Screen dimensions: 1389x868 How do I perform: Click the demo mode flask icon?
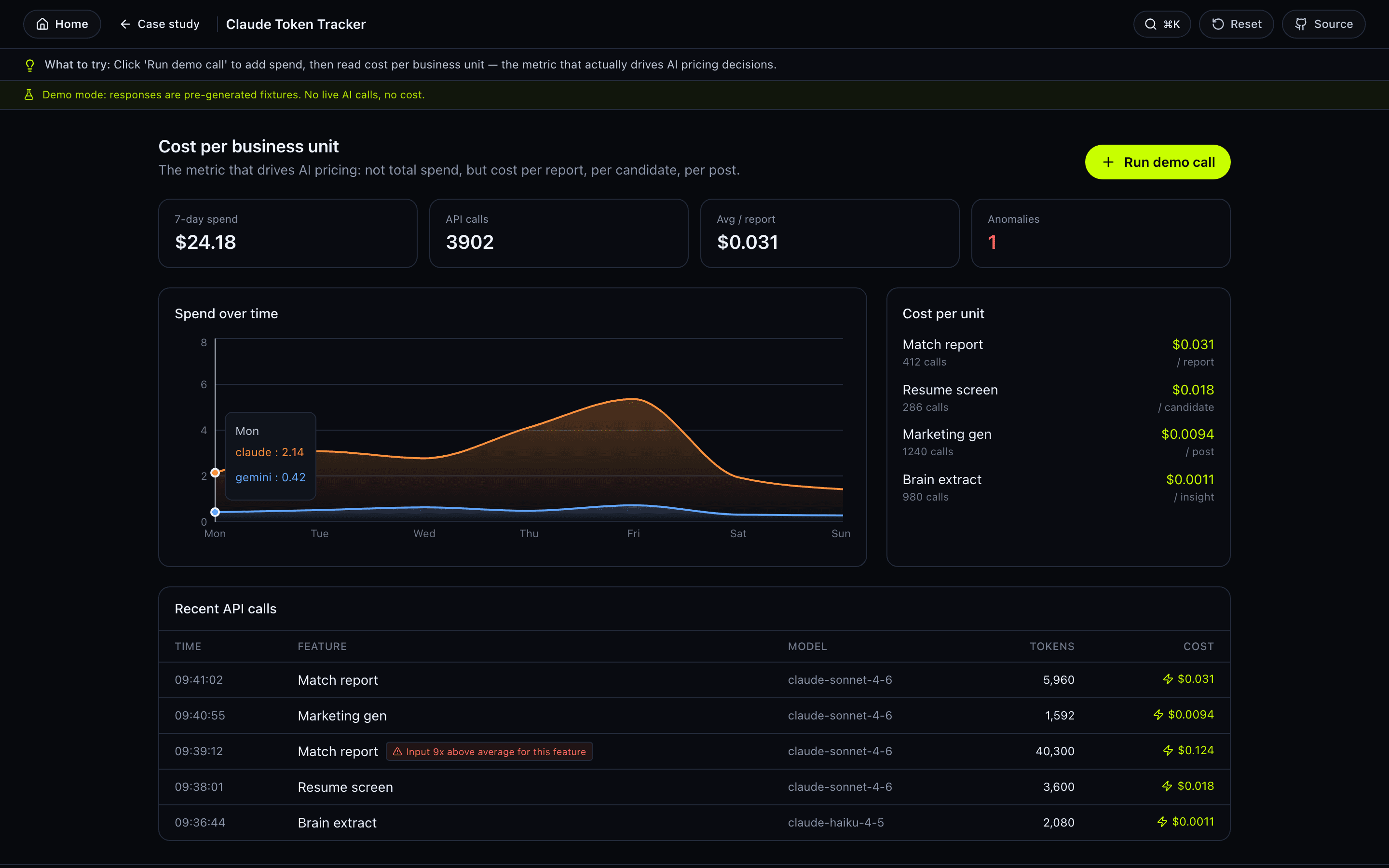29,95
